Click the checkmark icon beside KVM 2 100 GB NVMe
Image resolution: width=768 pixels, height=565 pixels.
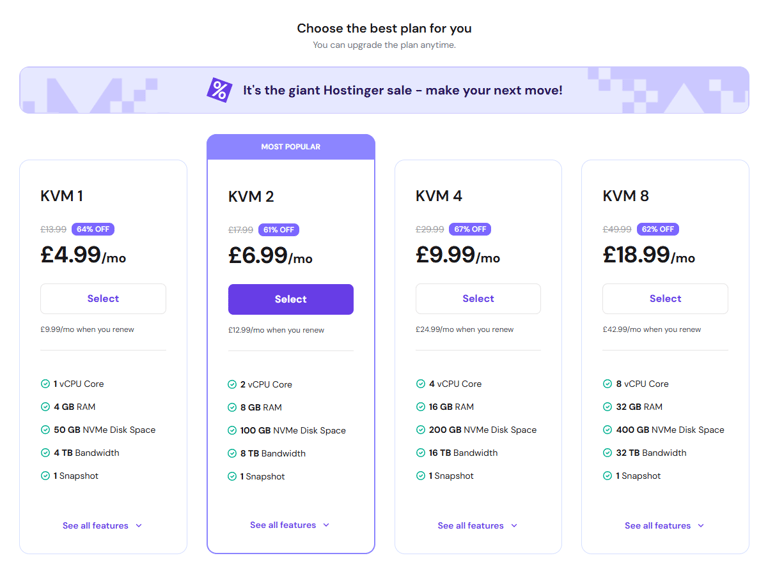[233, 431]
